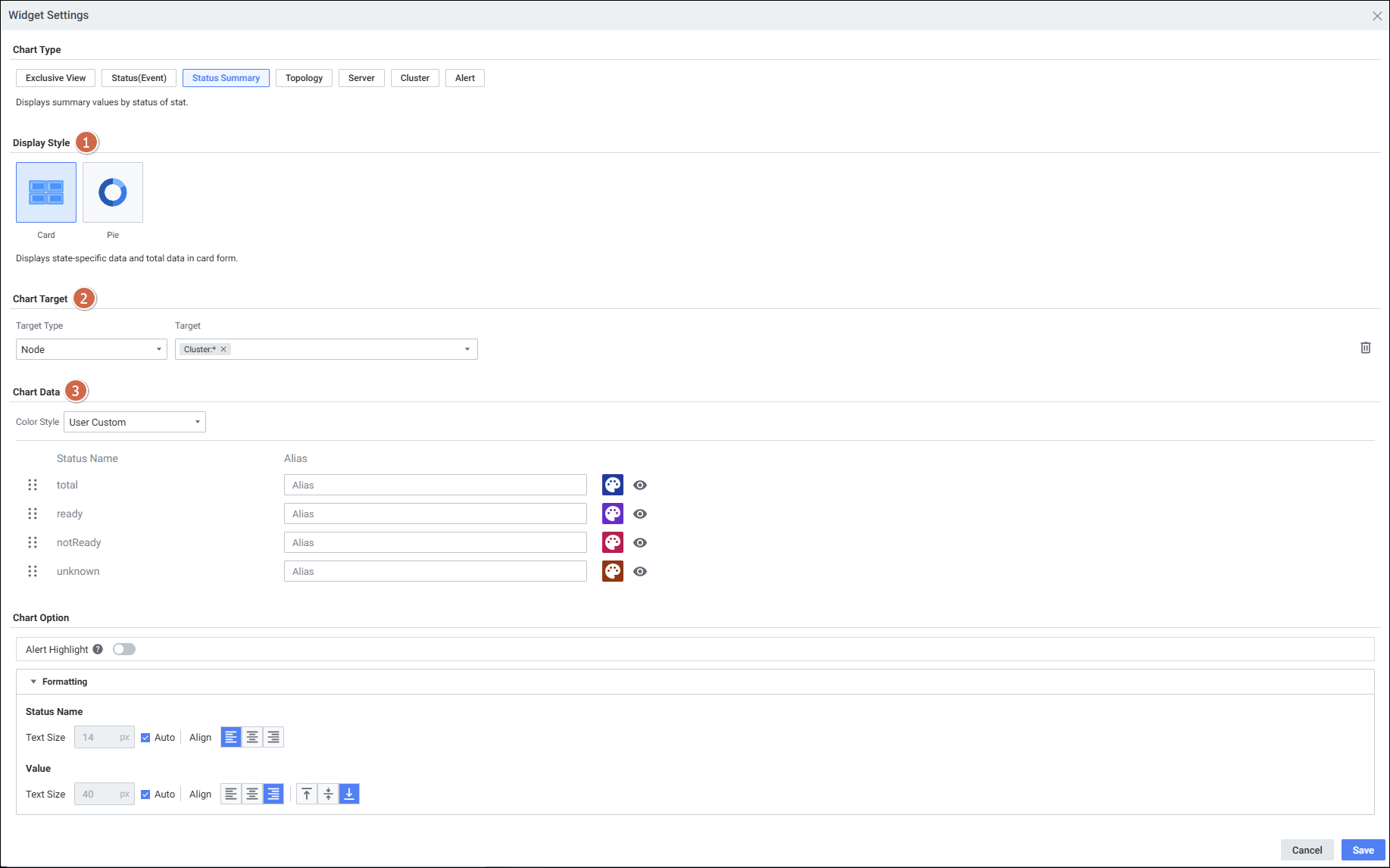Hide the notReady status row

tap(640, 542)
